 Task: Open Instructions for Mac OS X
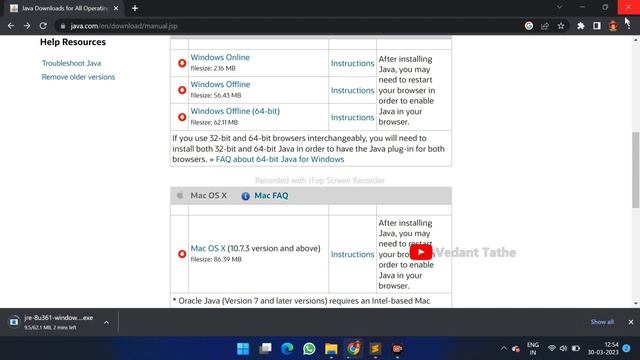pos(352,254)
